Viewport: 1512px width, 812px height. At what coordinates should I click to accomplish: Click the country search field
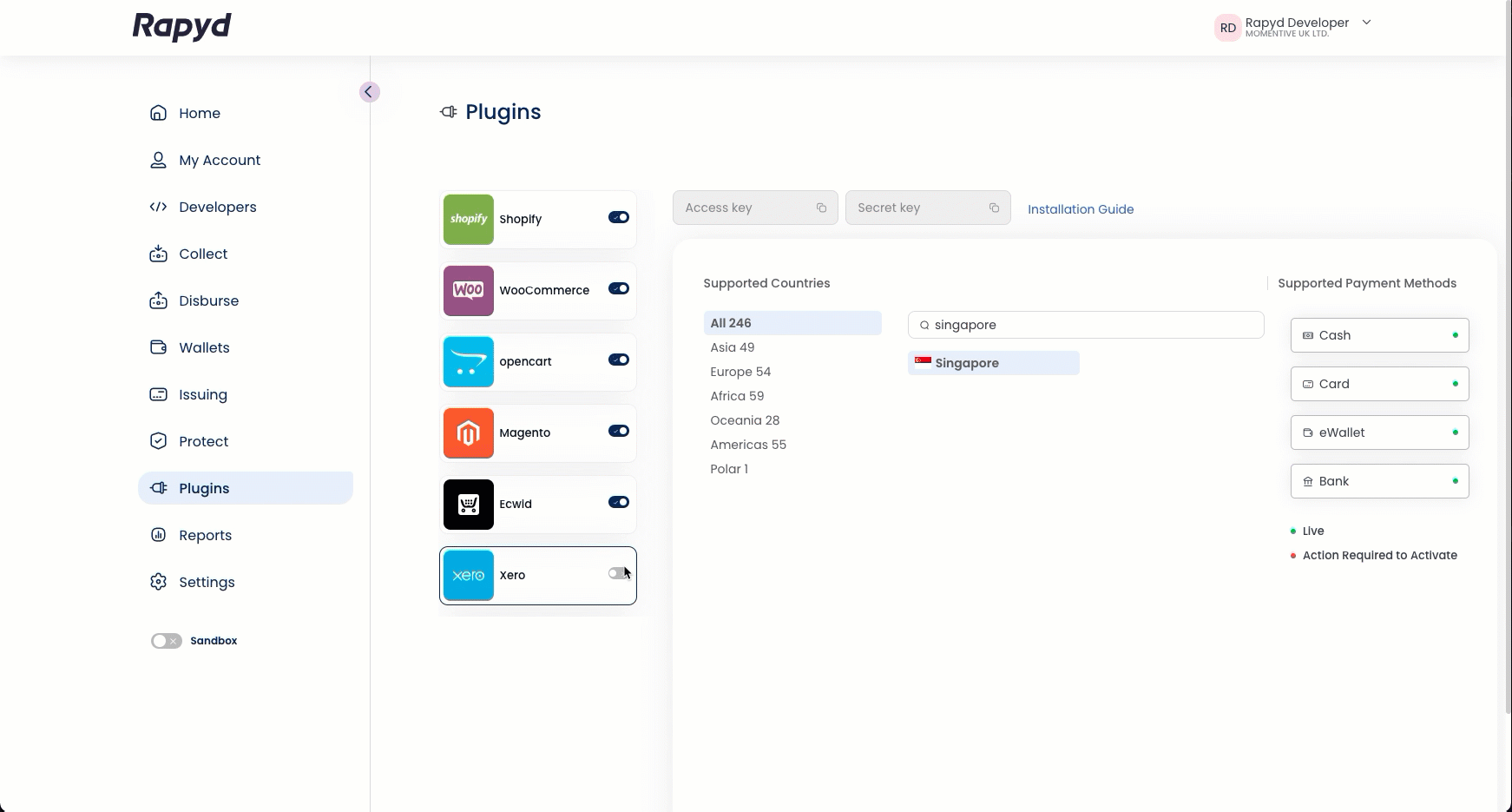pyautogui.click(x=1086, y=325)
